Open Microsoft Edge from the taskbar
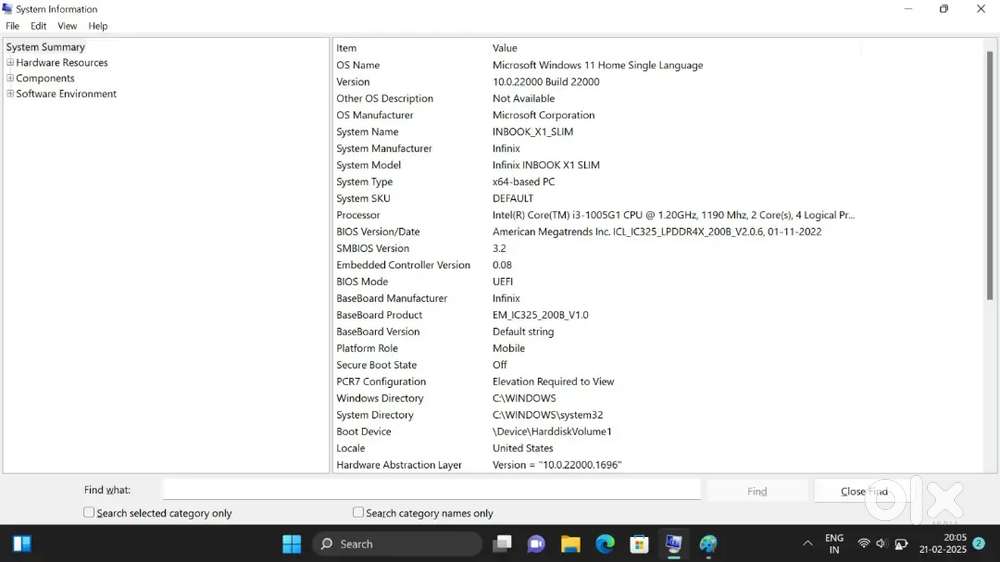1000x562 pixels. coord(605,544)
